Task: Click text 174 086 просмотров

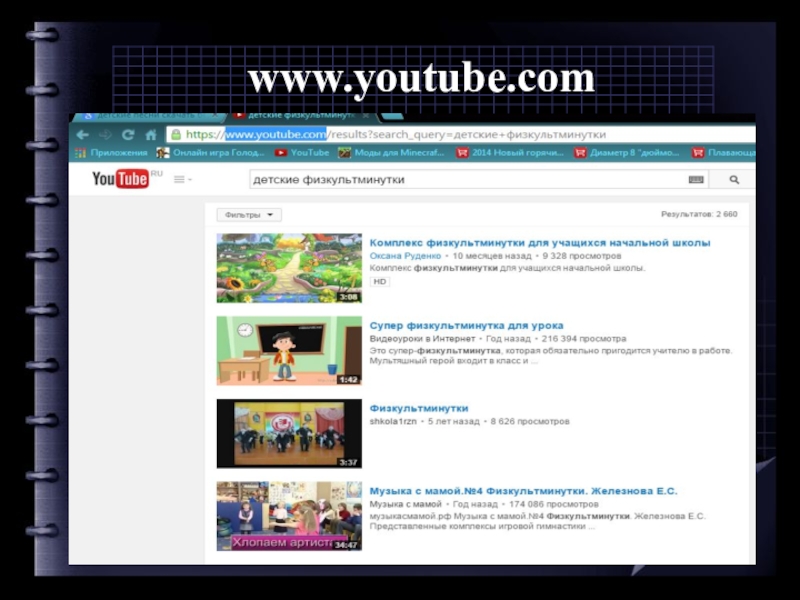Action: (x=554, y=504)
